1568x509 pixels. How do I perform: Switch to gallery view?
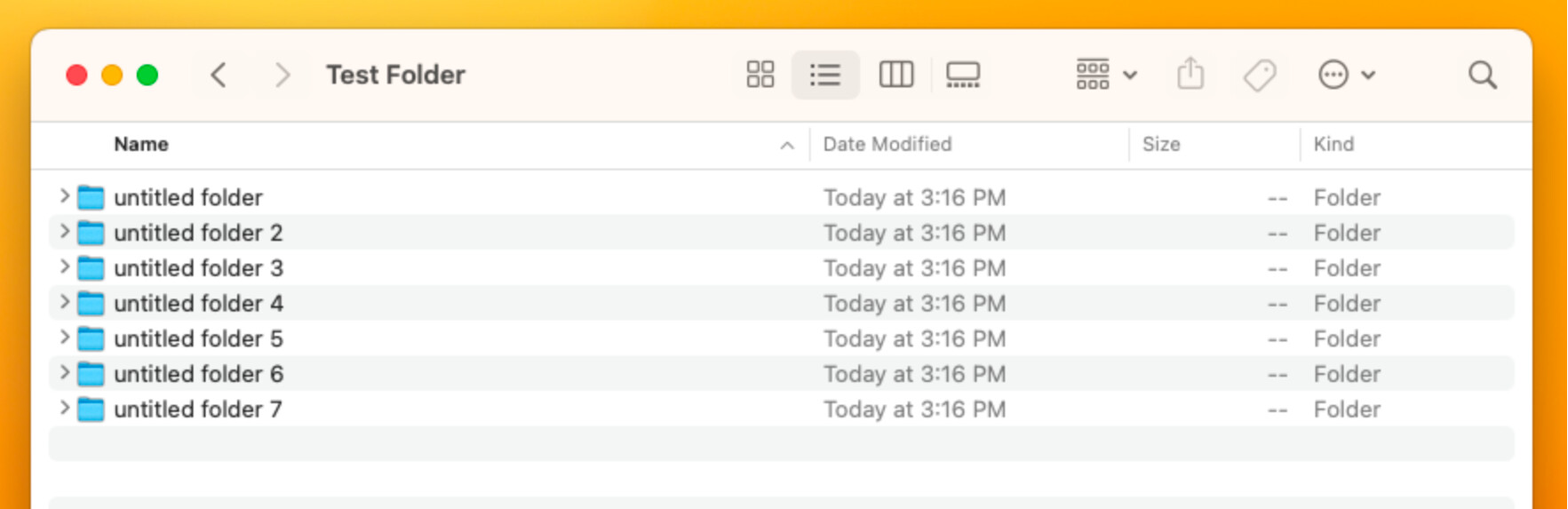tap(963, 75)
